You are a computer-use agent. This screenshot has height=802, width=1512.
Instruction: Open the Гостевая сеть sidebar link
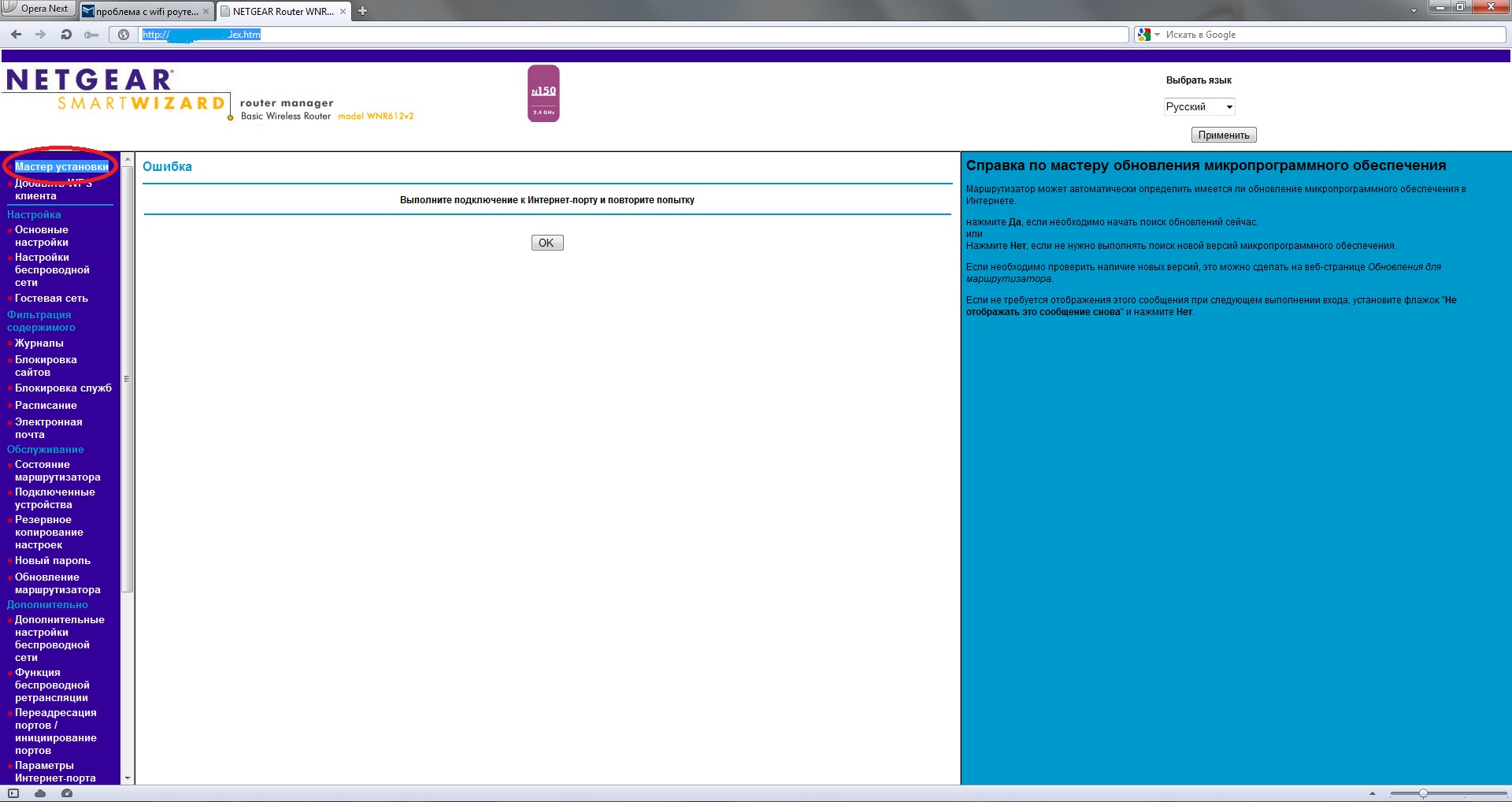(x=51, y=299)
